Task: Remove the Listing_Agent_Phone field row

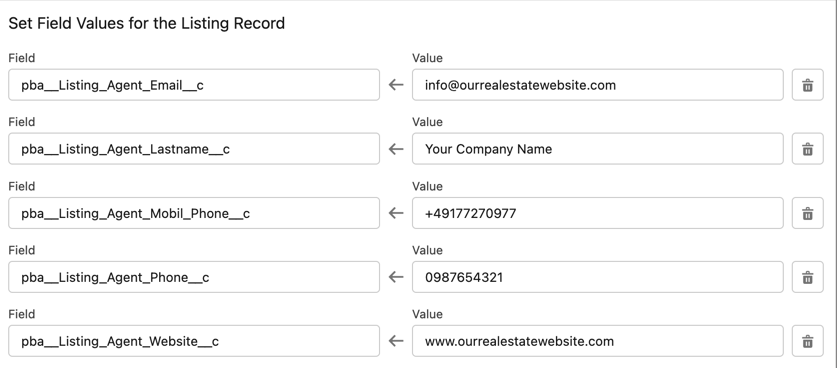Action: coord(808,277)
